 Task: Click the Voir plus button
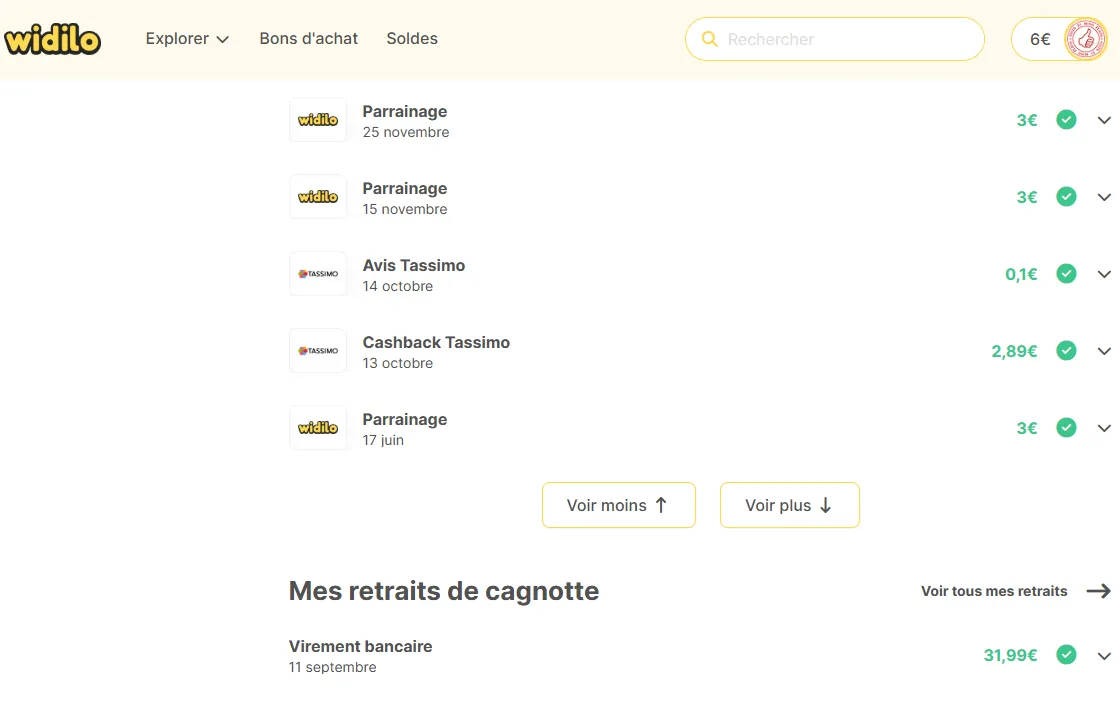pyautogui.click(x=789, y=506)
